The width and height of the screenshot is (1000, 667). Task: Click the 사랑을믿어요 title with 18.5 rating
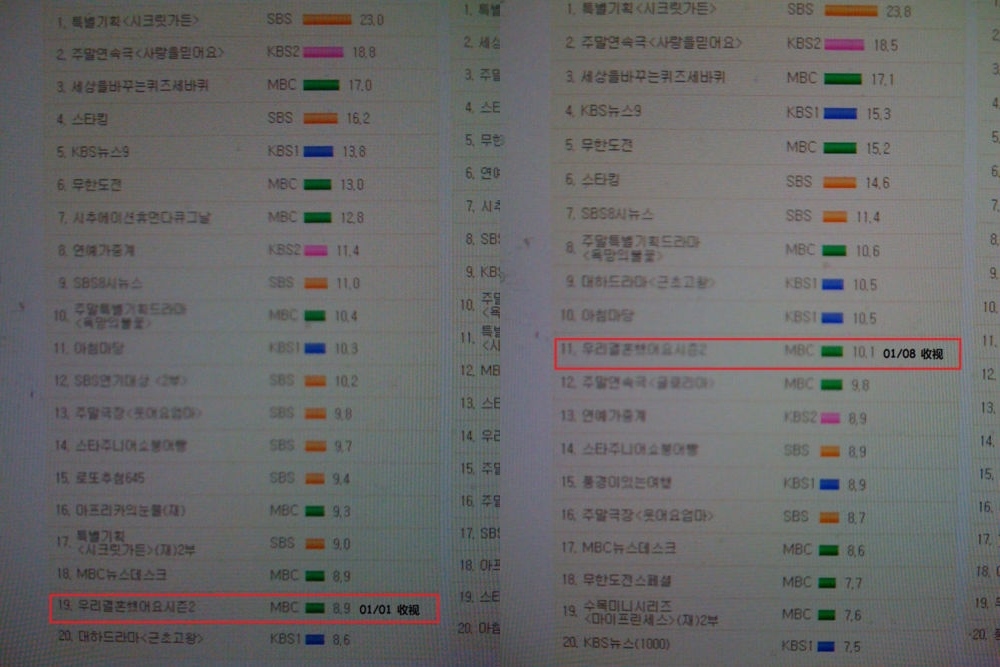(662, 43)
